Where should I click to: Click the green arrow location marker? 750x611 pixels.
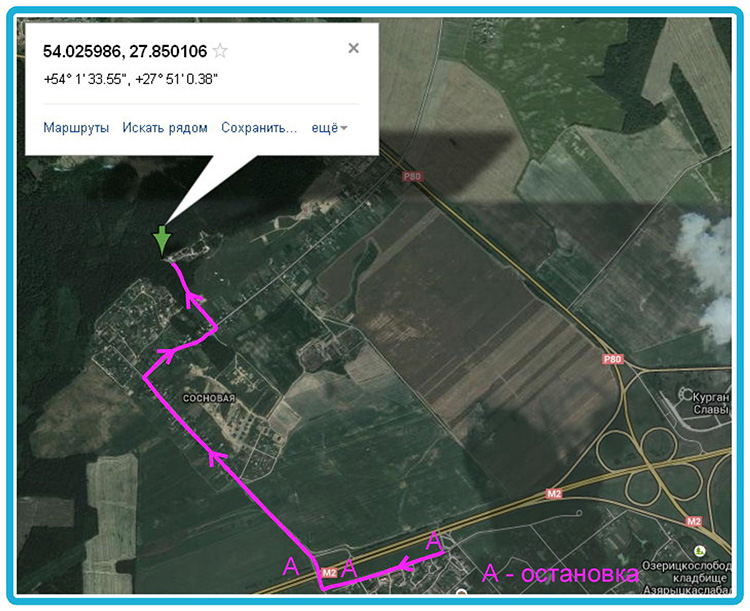[162, 241]
